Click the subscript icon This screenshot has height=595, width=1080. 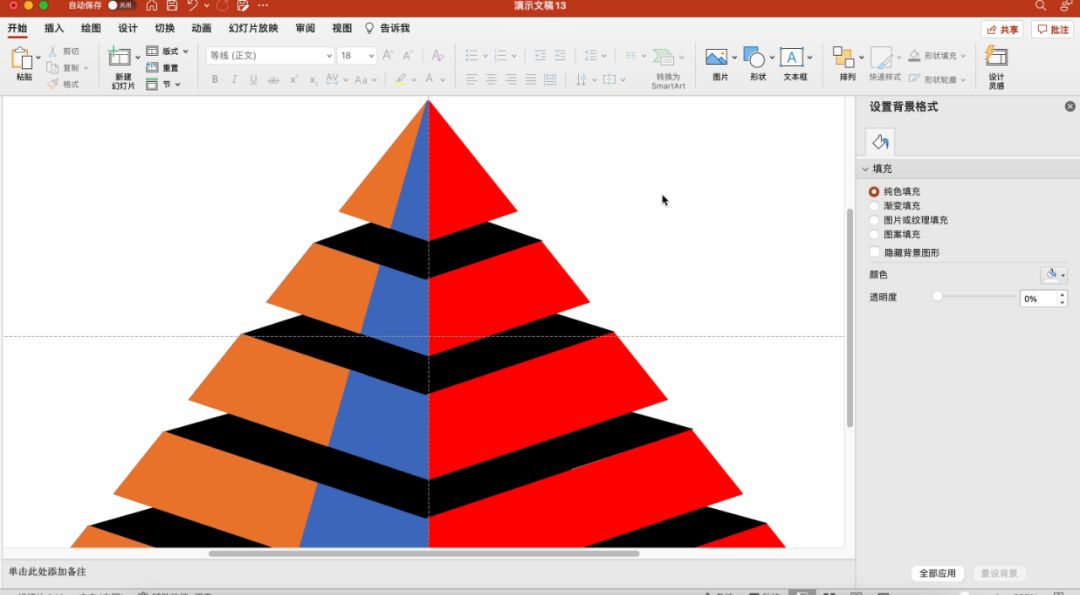click(313, 80)
